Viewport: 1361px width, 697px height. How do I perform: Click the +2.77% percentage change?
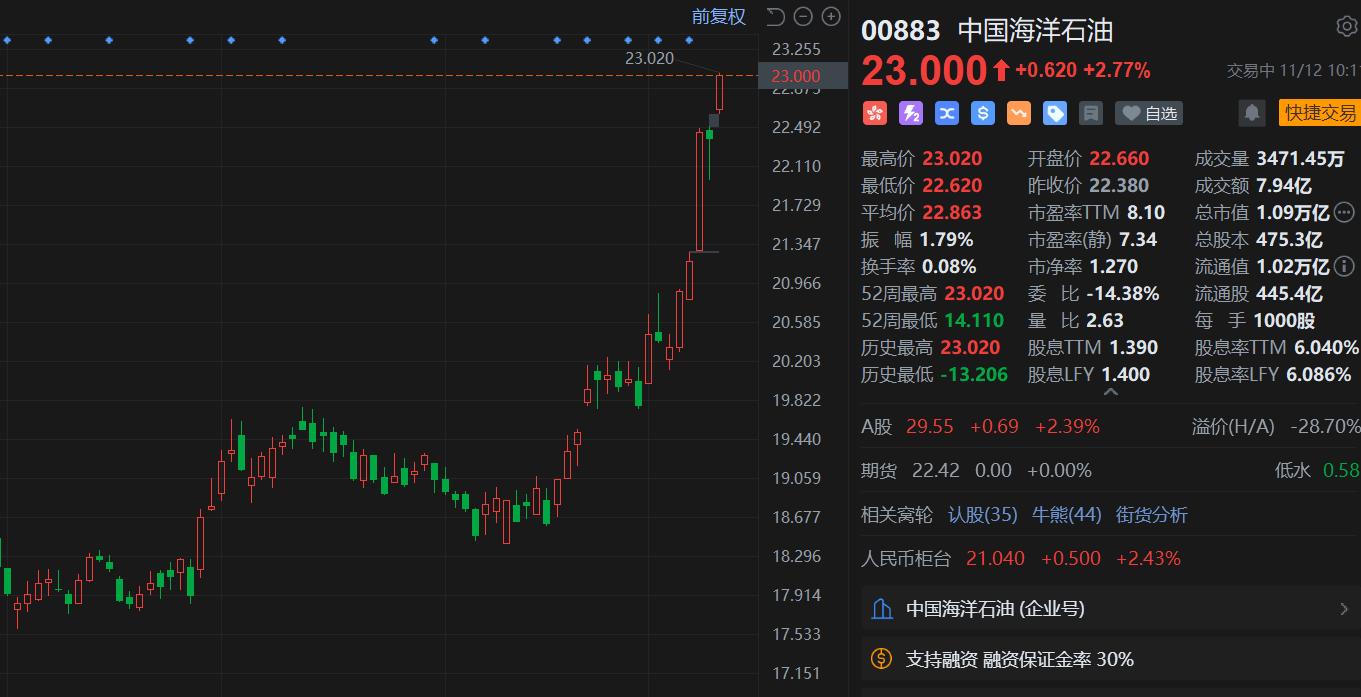pos(1117,70)
